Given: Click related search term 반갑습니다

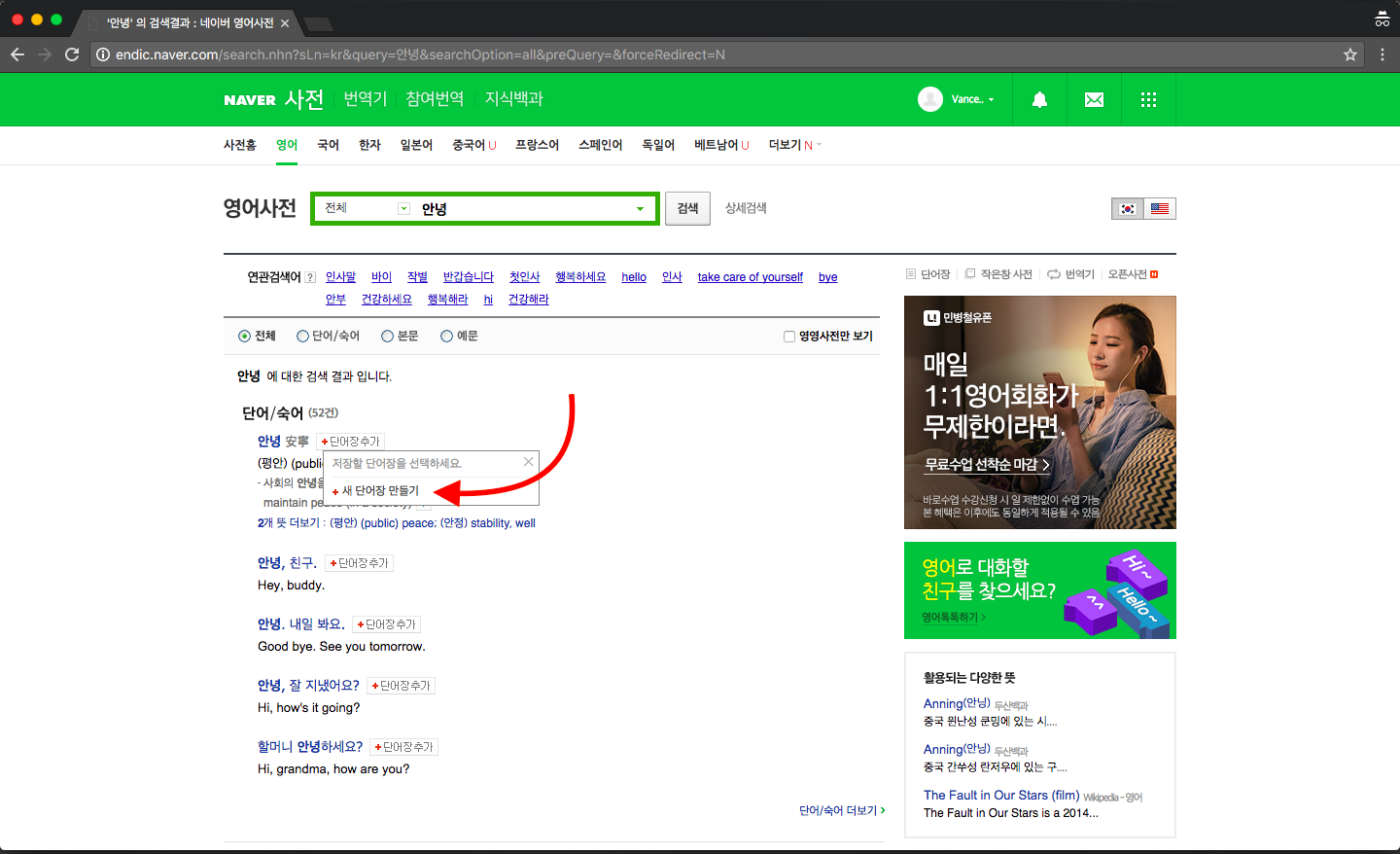Looking at the screenshot, I should pyautogui.click(x=469, y=277).
